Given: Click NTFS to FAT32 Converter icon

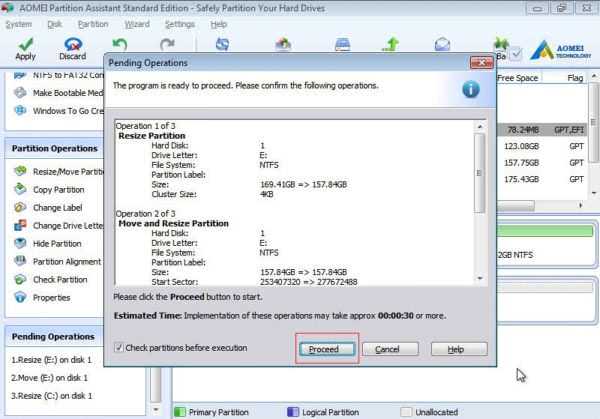Looking at the screenshot, I should click(20, 75).
